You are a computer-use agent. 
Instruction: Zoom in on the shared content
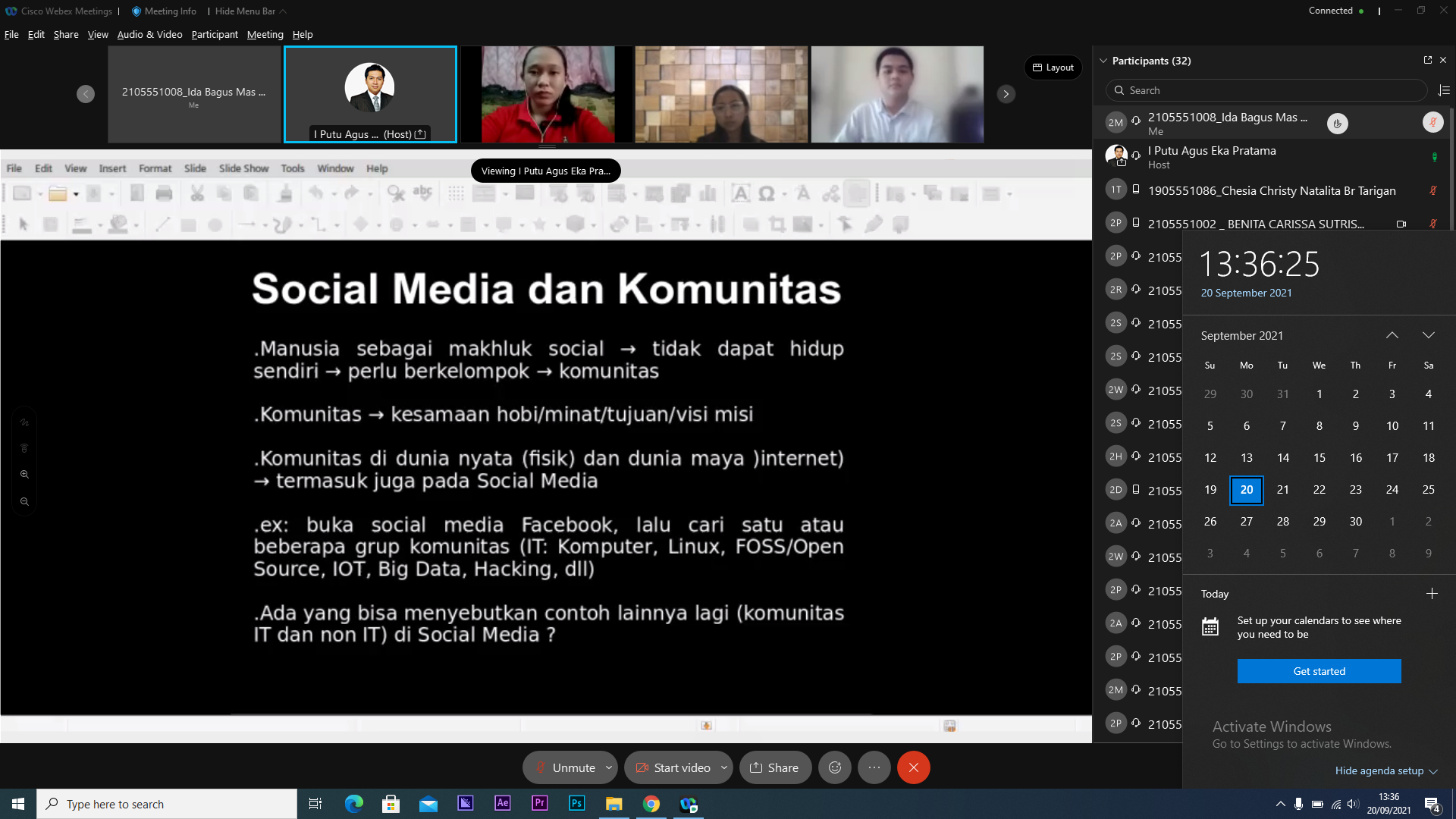point(24,475)
